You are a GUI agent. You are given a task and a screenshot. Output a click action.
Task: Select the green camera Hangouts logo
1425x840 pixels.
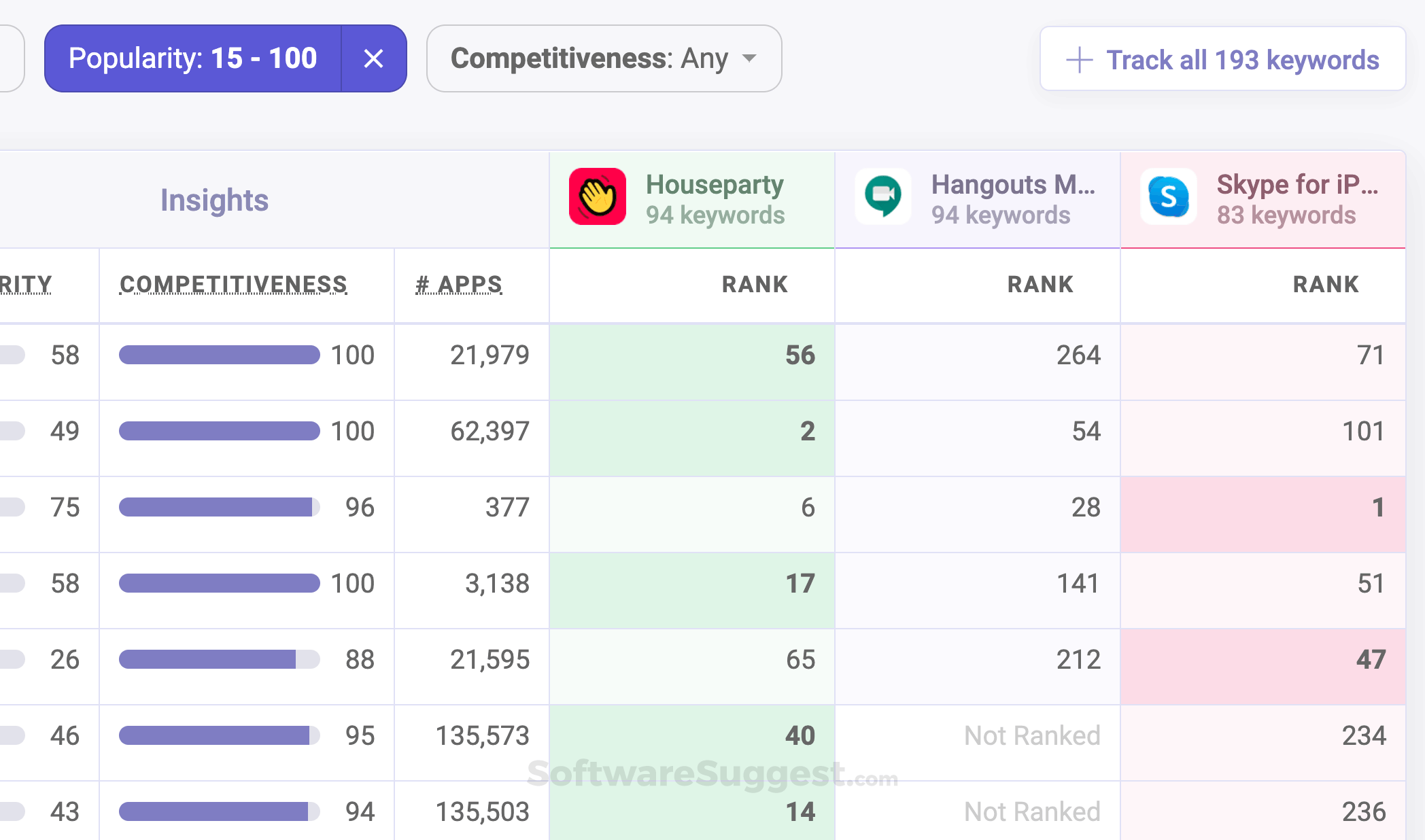coord(882,197)
